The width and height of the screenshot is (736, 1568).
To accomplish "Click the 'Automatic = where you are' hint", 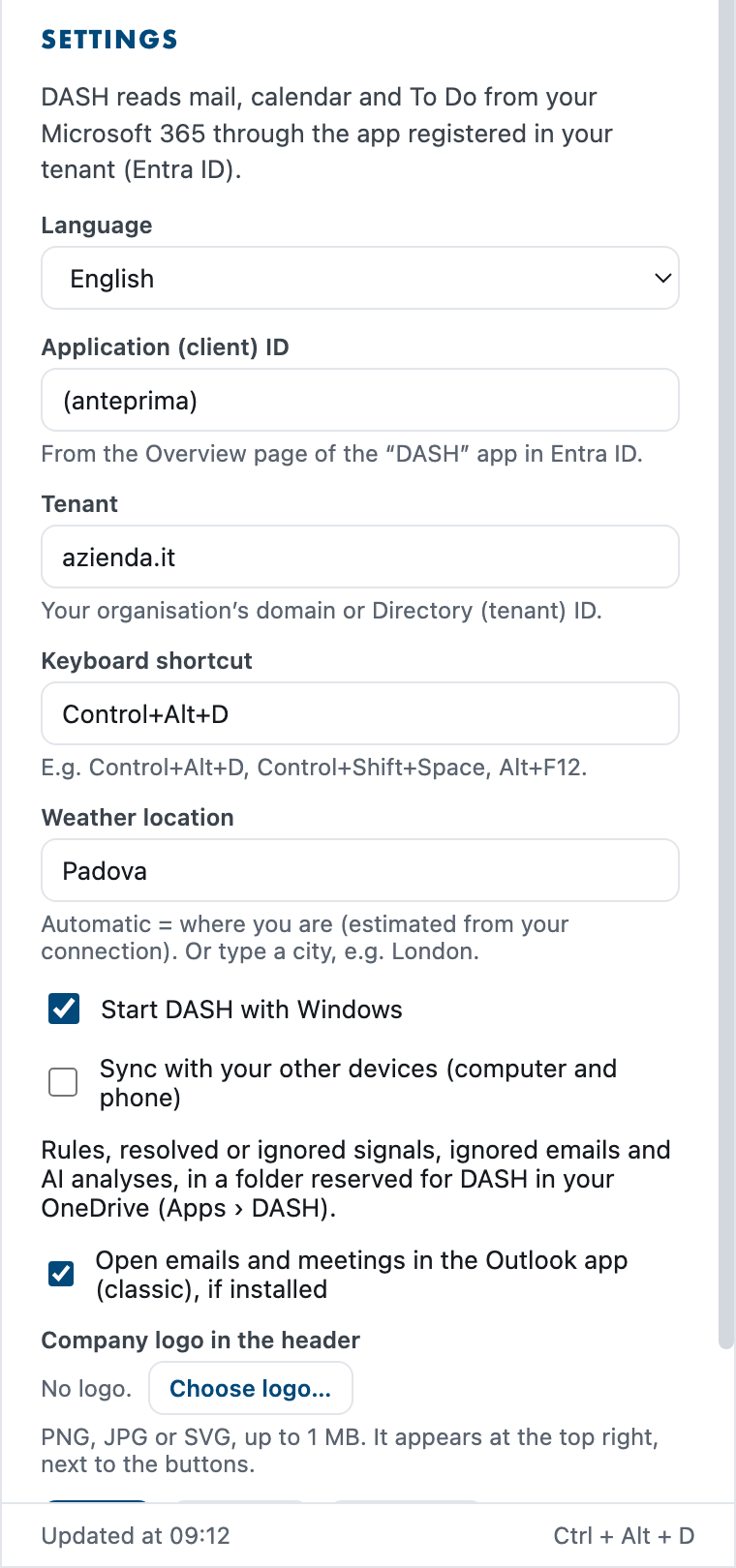I will pyautogui.click(x=305, y=937).
